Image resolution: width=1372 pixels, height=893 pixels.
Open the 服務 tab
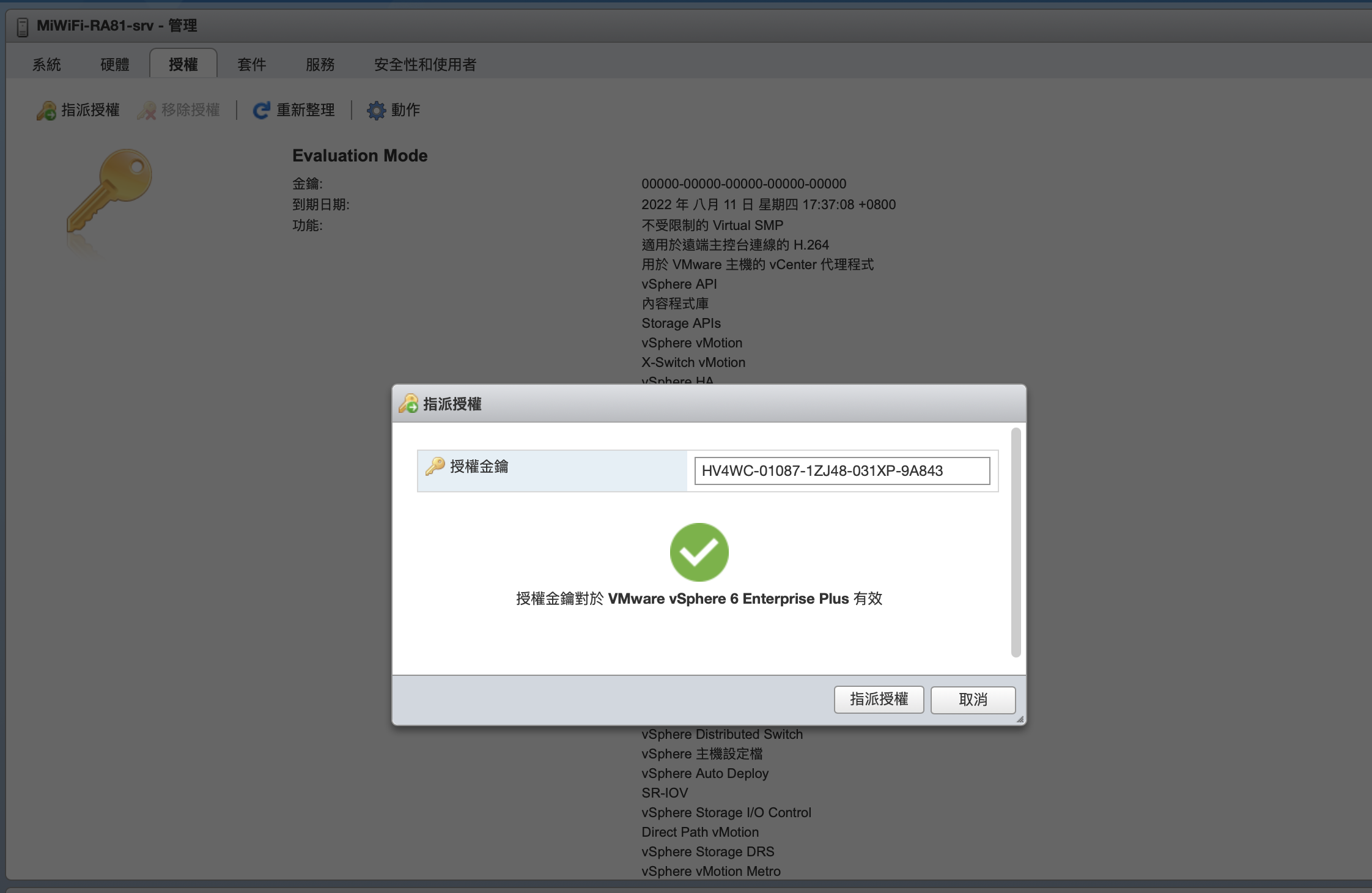(x=320, y=64)
